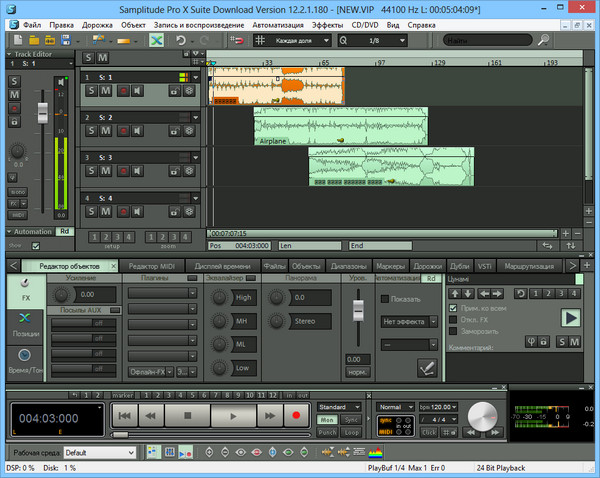Open the CD/DVD menu

(x=365, y=25)
